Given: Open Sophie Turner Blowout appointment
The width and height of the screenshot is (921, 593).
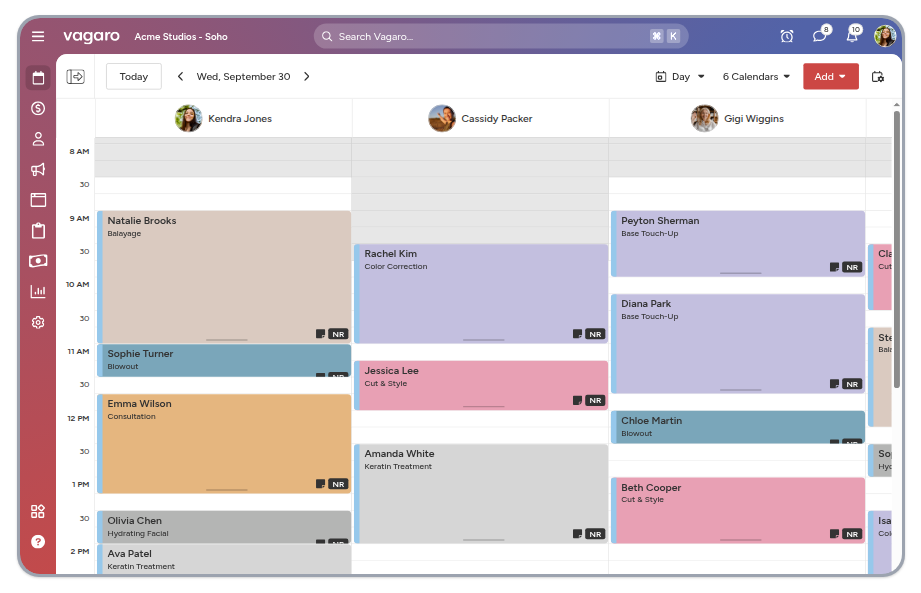Looking at the screenshot, I should click(224, 360).
